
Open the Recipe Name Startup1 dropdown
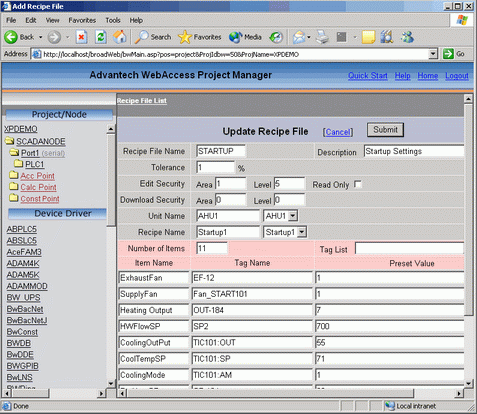click(301, 232)
